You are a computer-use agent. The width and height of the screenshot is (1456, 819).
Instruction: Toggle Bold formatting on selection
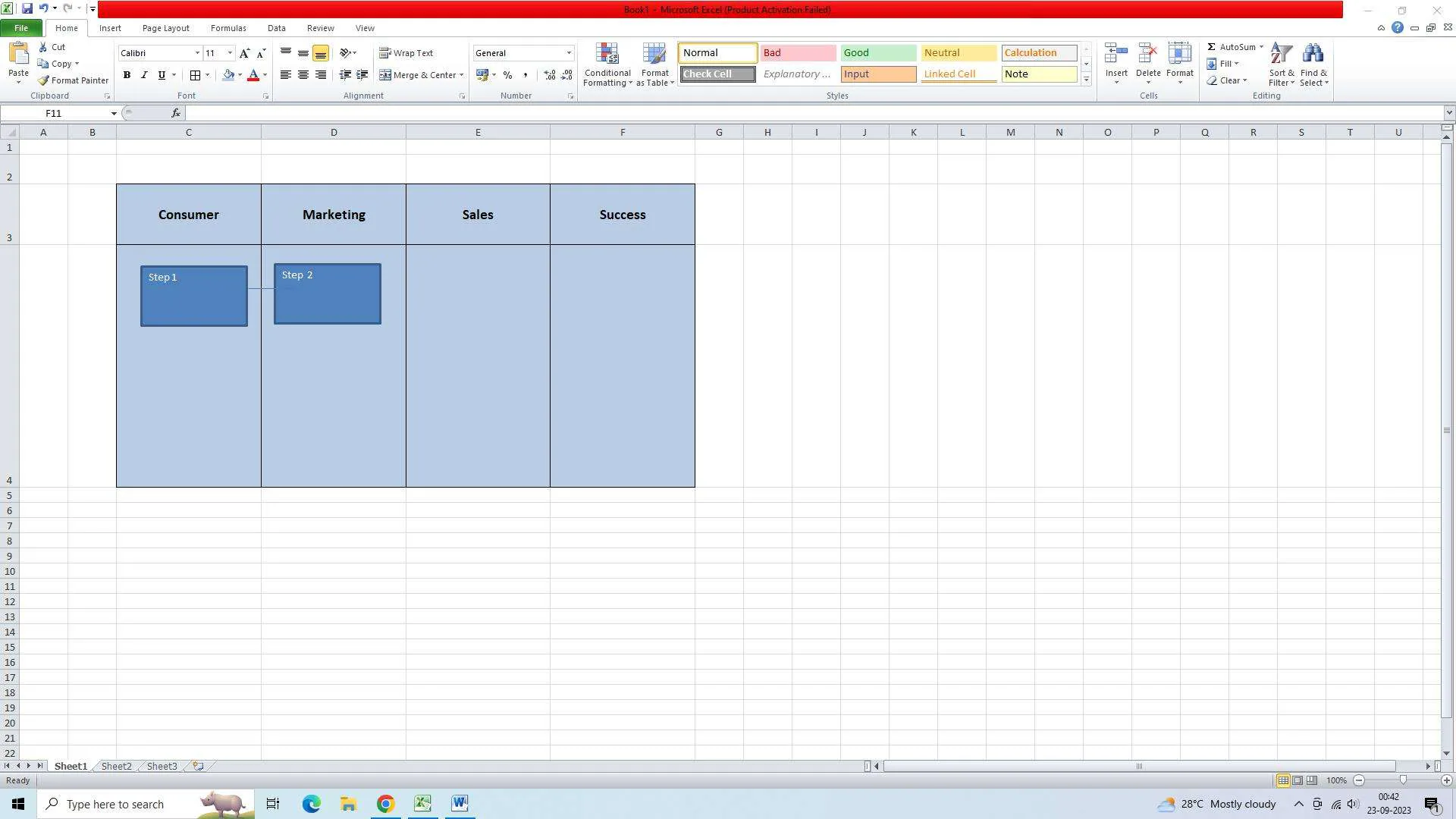[126, 75]
